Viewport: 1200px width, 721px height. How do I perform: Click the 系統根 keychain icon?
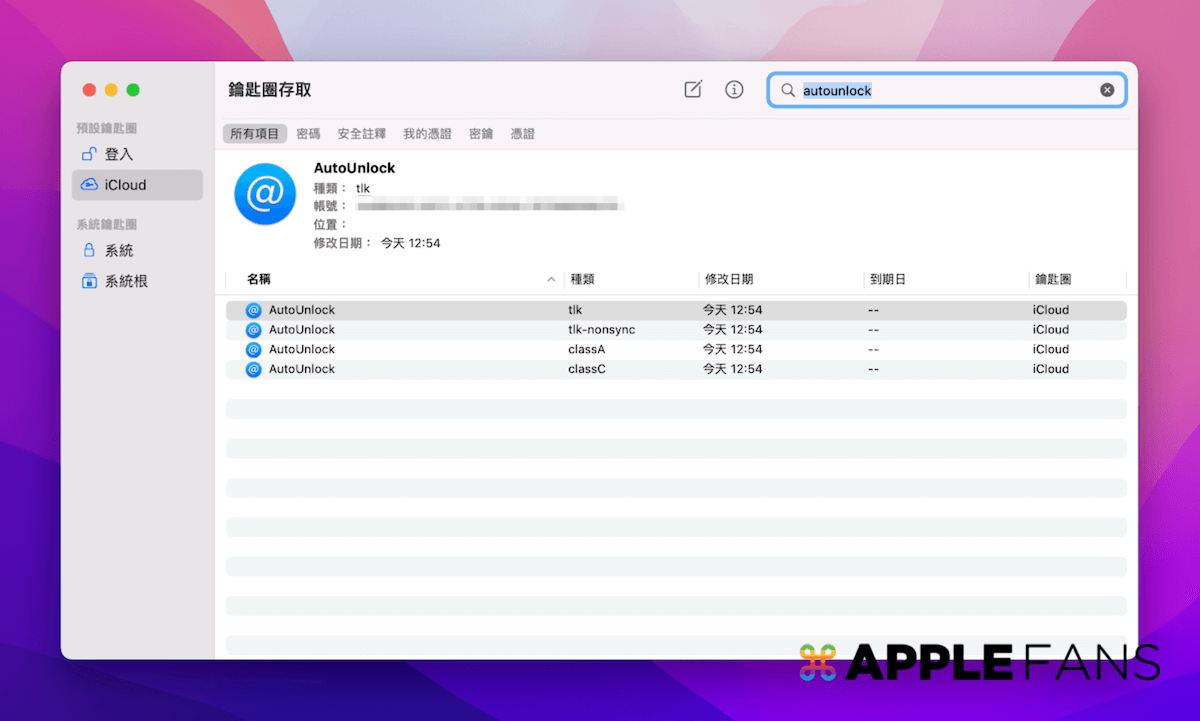[x=91, y=281]
